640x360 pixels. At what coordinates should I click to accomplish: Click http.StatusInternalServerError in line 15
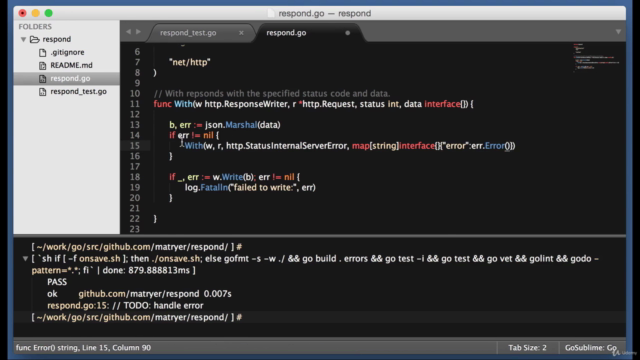click(287, 146)
